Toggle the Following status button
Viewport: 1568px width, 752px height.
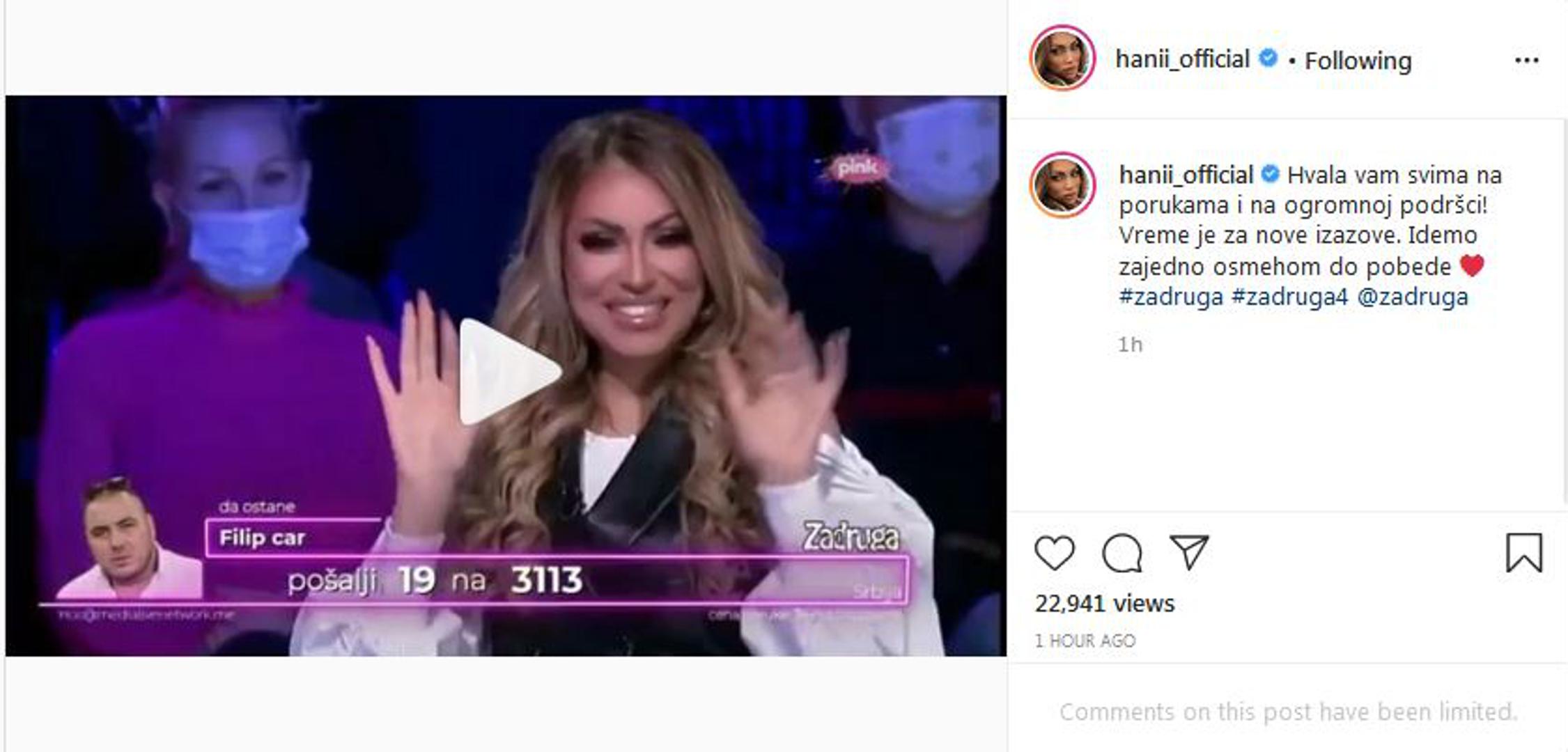pos(1358,61)
